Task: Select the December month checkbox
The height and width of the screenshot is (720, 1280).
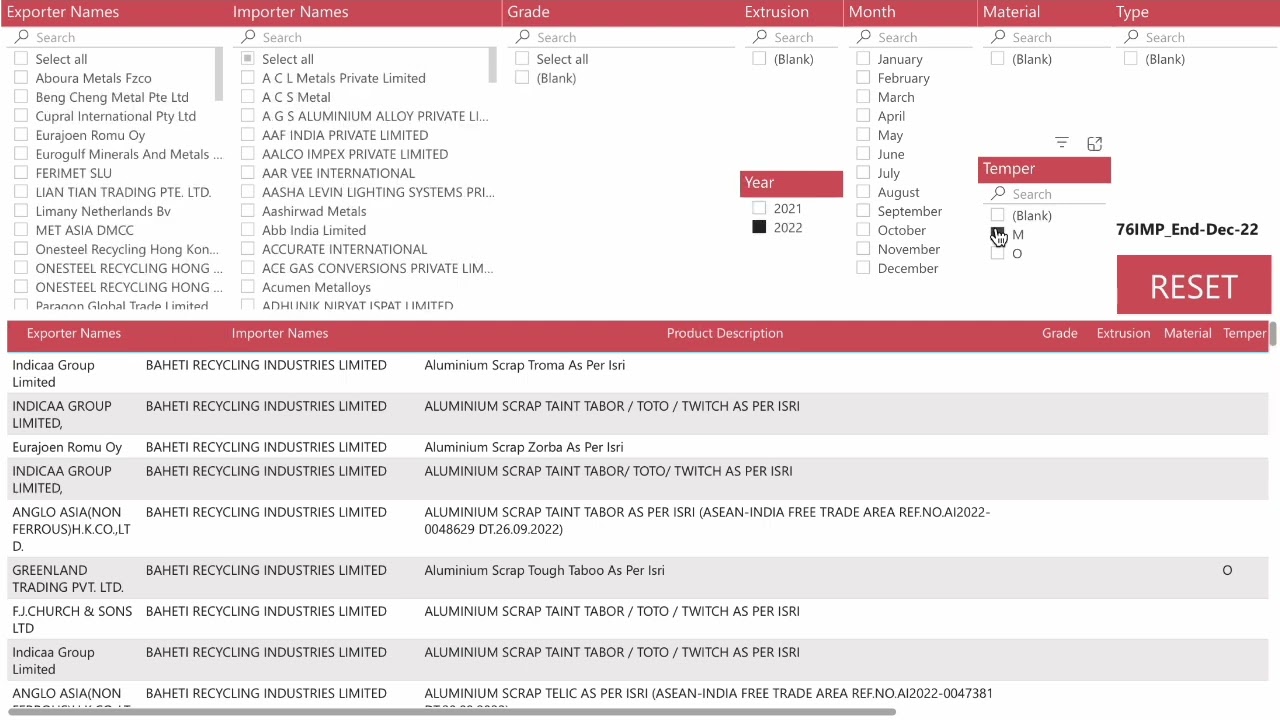Action: [863, 268]
